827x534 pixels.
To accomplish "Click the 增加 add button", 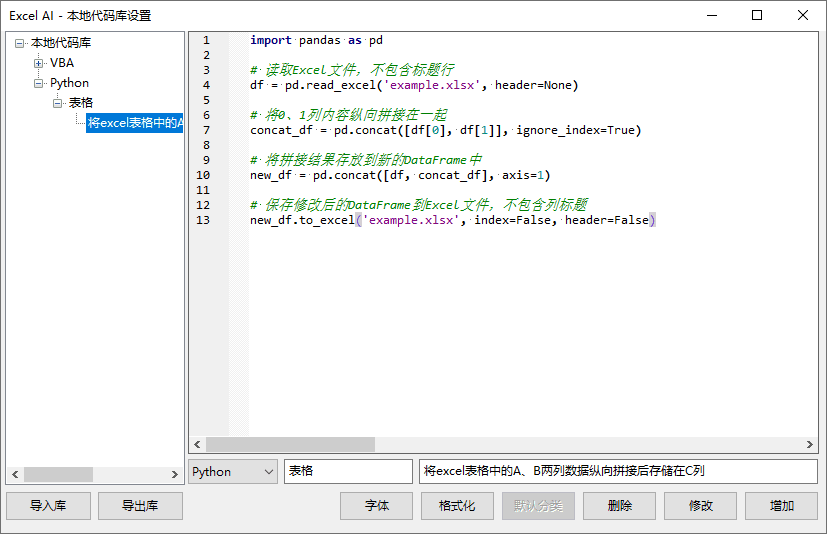I will point(781,506).
